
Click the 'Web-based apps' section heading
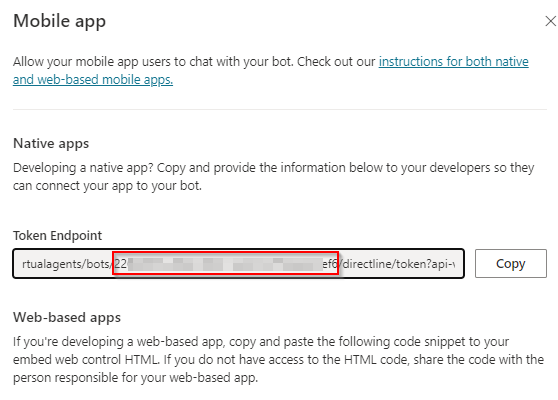(x=67, y=317)
